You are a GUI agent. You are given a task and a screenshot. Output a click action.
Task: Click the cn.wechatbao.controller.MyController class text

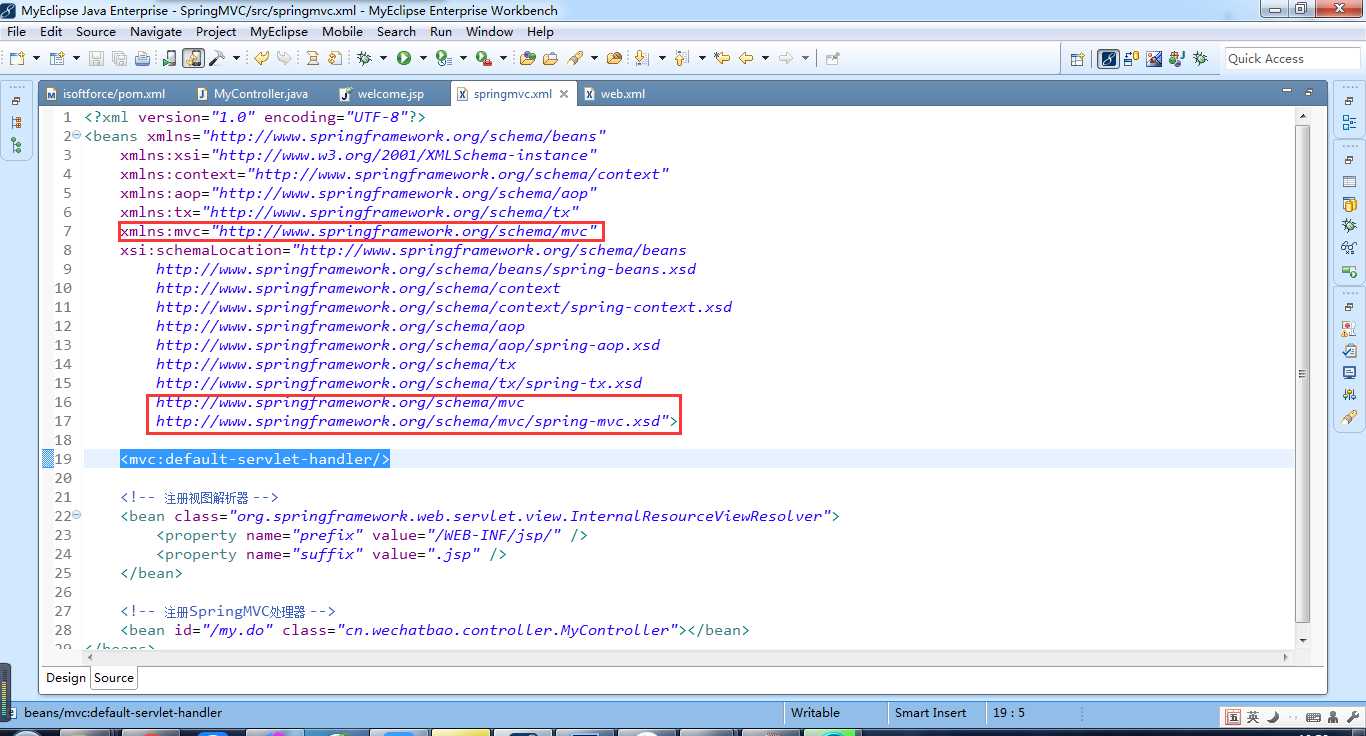[507, 630]
